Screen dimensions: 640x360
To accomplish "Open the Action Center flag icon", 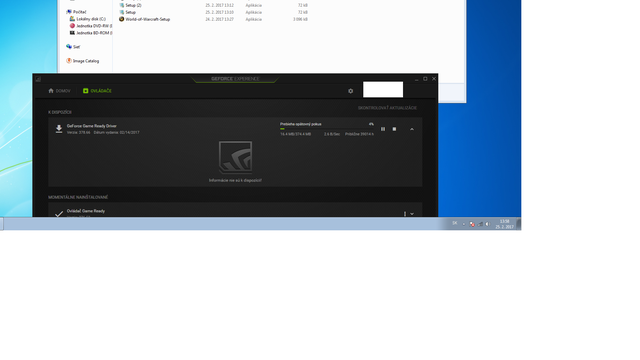I will coord(472,224).
